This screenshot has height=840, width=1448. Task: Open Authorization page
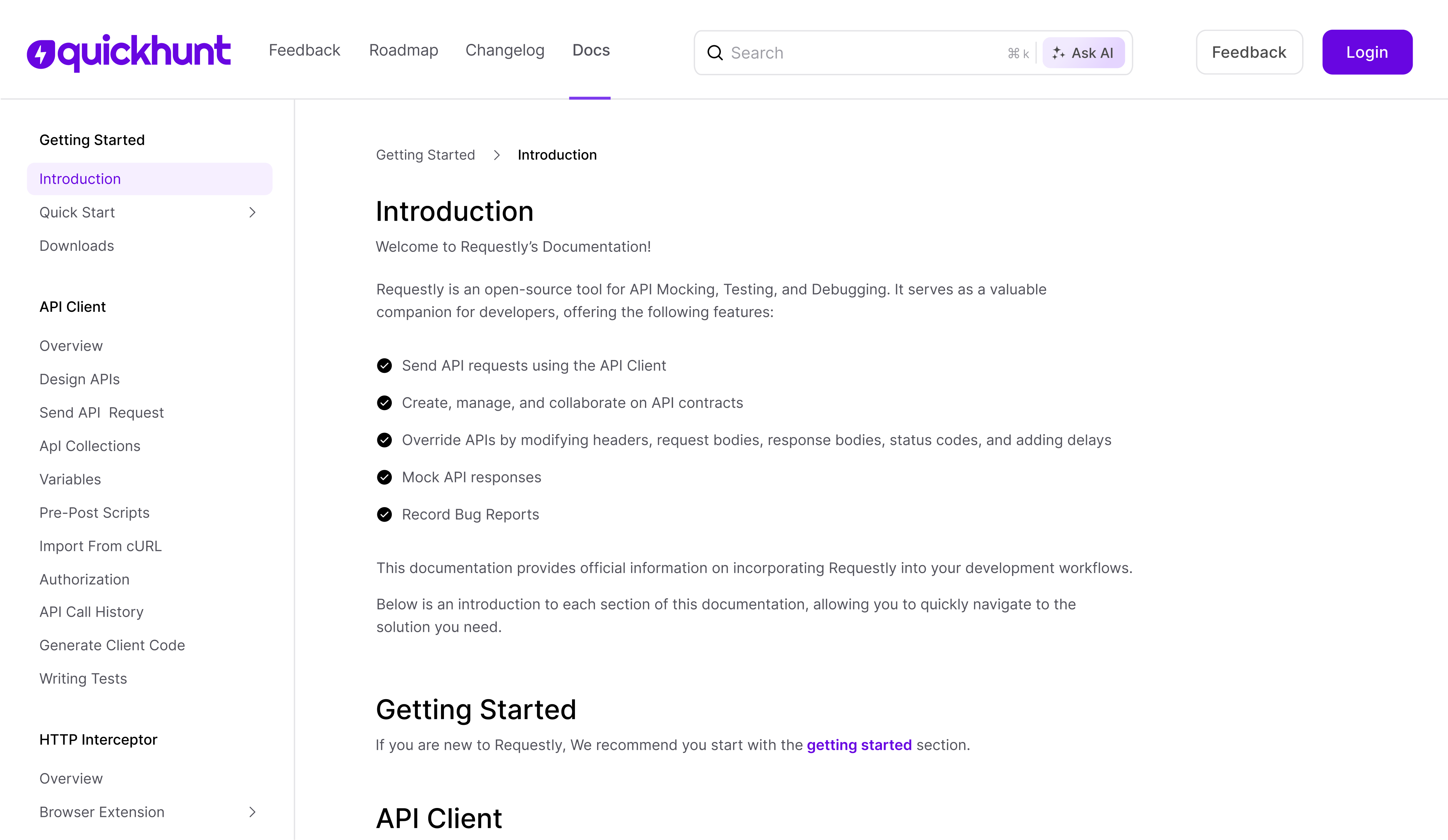(x=84, y=579)
